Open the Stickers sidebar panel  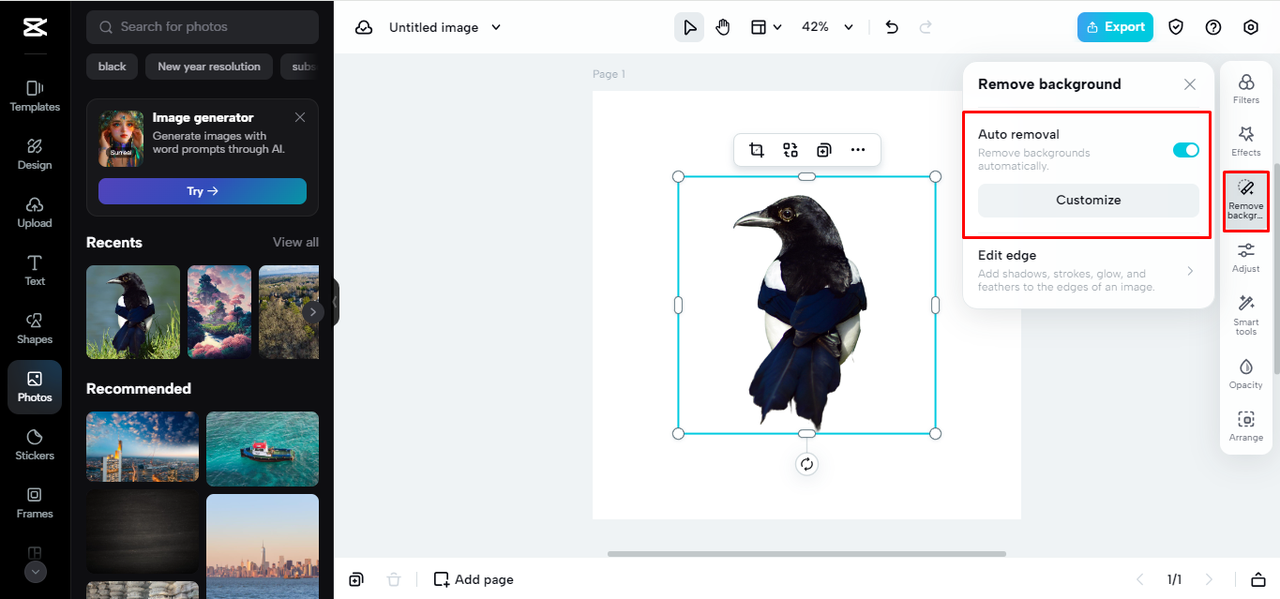click(35, 445)
